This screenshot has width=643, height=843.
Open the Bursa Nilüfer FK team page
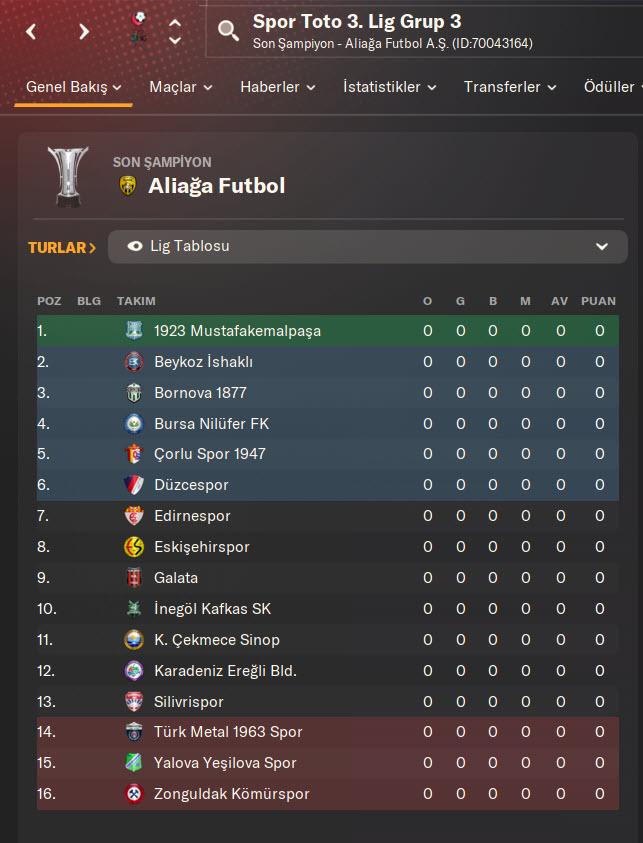(211, 424)
